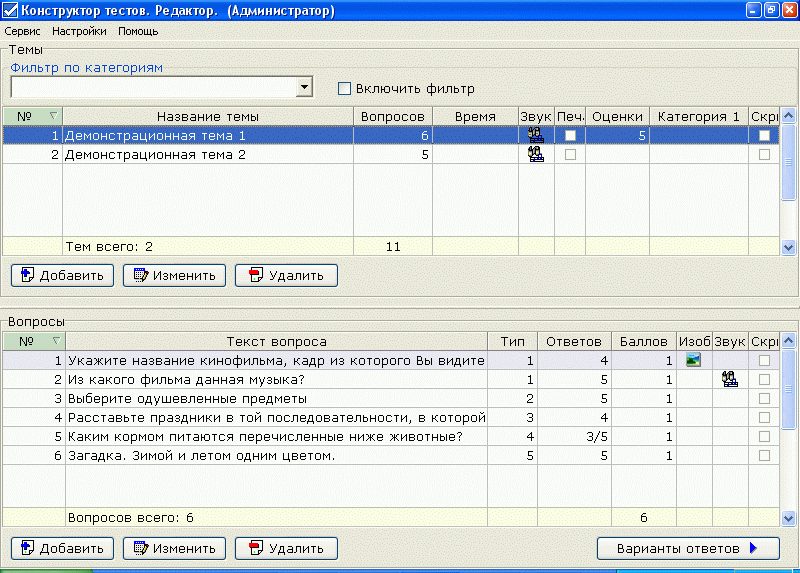The width and height of the screenshot is (800, 573).
Task: Click sort arrow in questions № column header
Action: (53, 341)
